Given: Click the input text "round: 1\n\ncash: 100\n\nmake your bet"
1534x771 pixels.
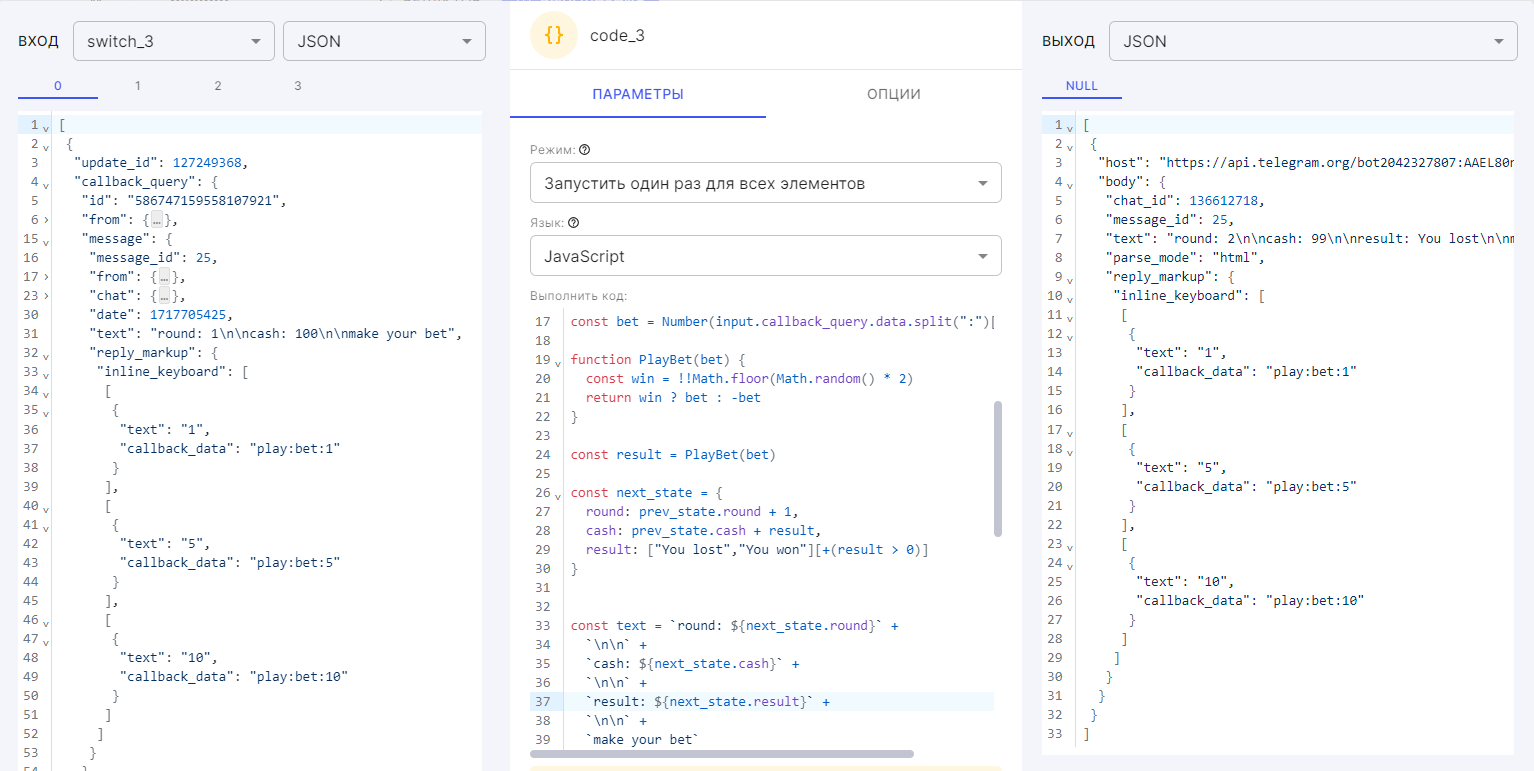Looking at the screenshot, I should tap(305, 334).
